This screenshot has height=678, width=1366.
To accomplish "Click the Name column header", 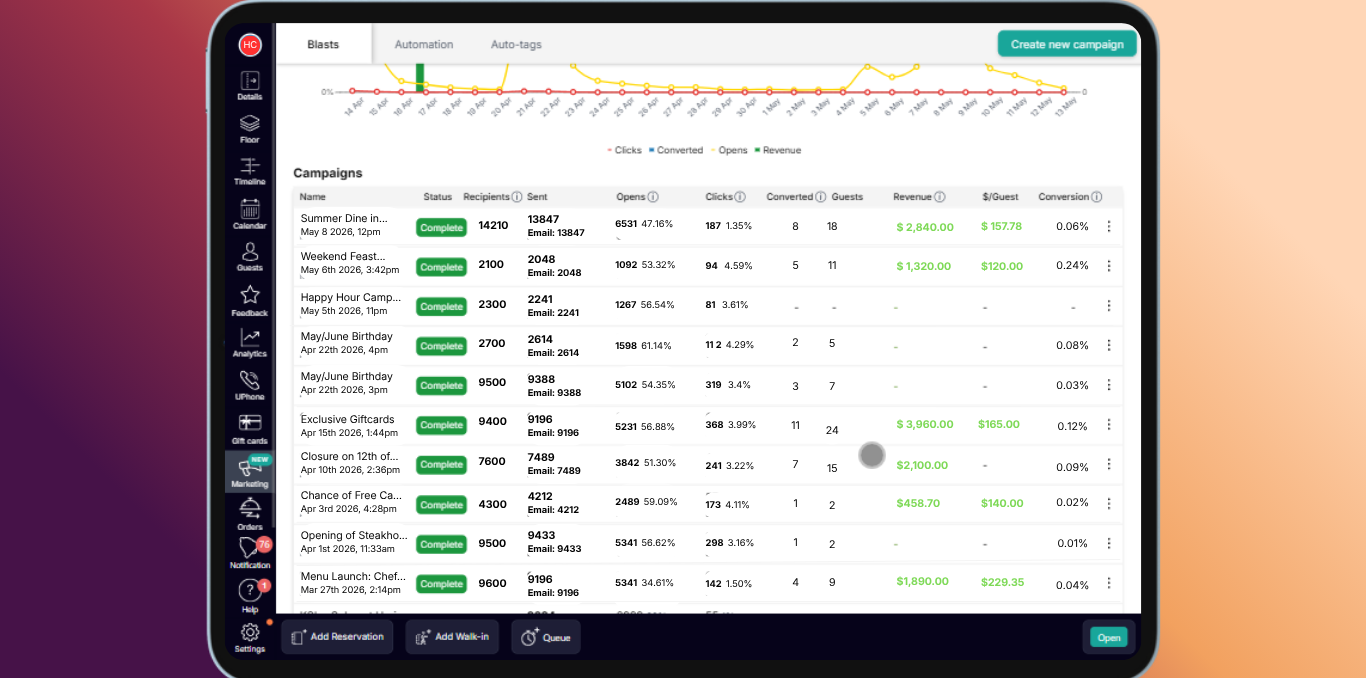I will 313,197.
